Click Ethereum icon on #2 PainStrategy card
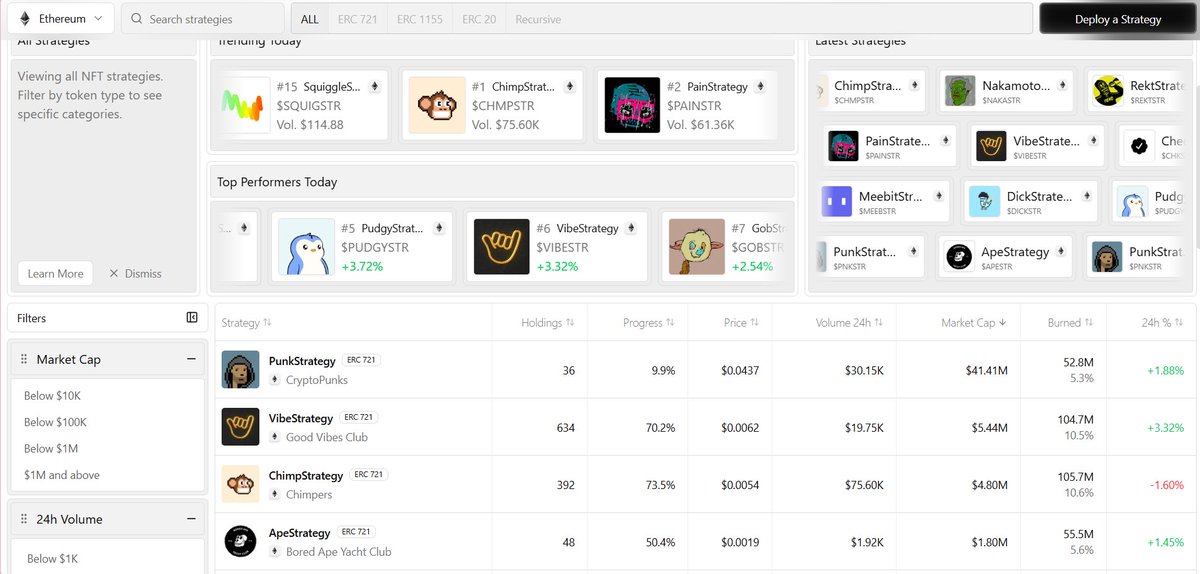The image size is (1200, 574). click(x=761, y=87)
